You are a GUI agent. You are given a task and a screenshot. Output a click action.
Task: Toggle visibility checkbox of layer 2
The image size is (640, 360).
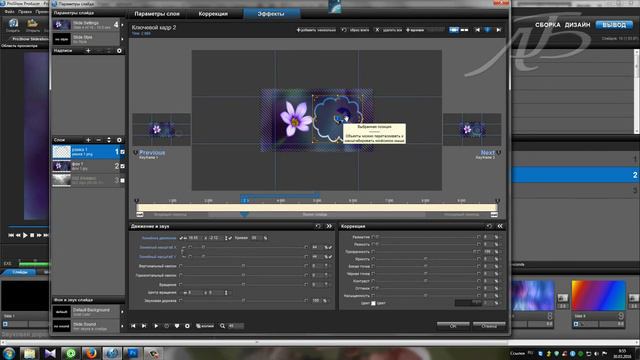click(122, 166)
